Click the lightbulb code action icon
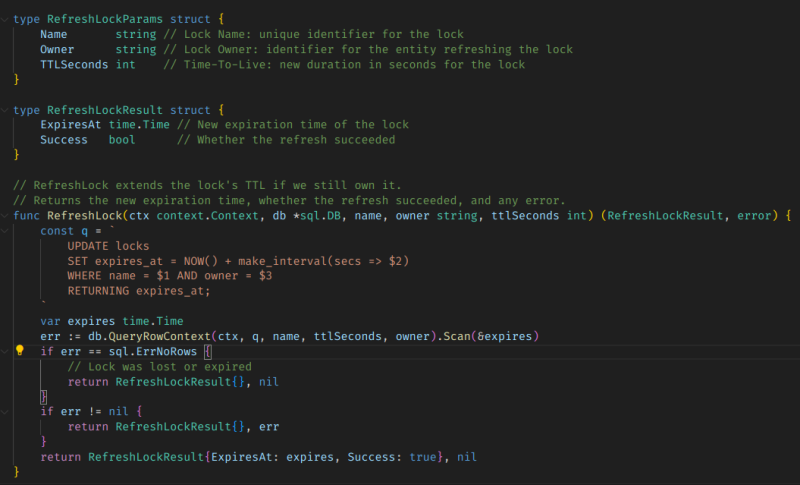Image resolution: width=800 pixels, height=485 pixels. (x=19, y=351)
